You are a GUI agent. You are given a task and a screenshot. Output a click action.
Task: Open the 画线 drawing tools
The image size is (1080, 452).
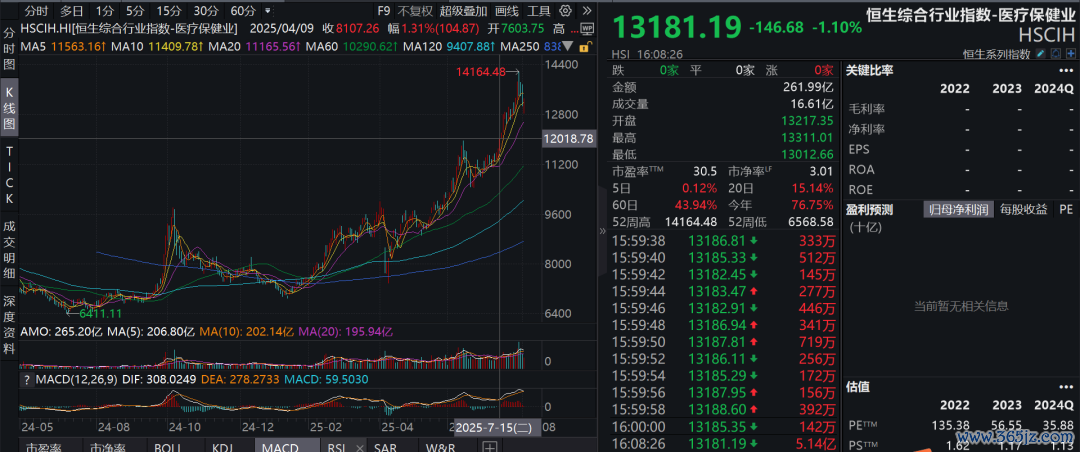tap(506, 11)
